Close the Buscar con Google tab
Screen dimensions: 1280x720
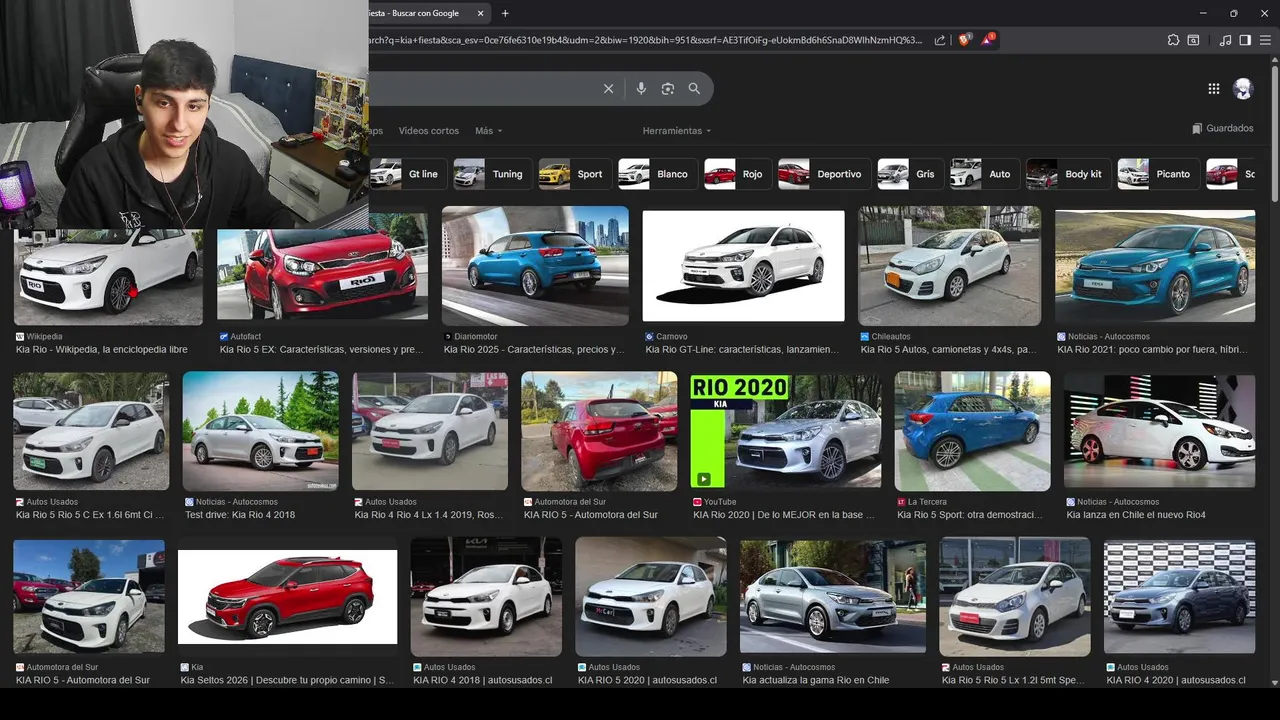click(x=481, y=13)
